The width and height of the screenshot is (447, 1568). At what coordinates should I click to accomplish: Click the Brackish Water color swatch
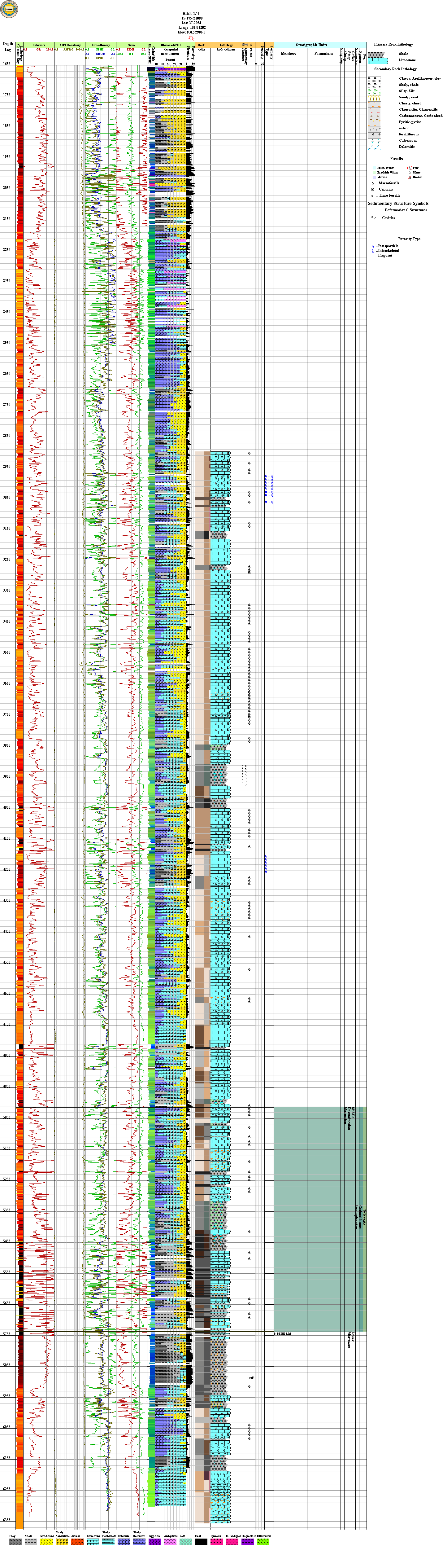point(374,173)
